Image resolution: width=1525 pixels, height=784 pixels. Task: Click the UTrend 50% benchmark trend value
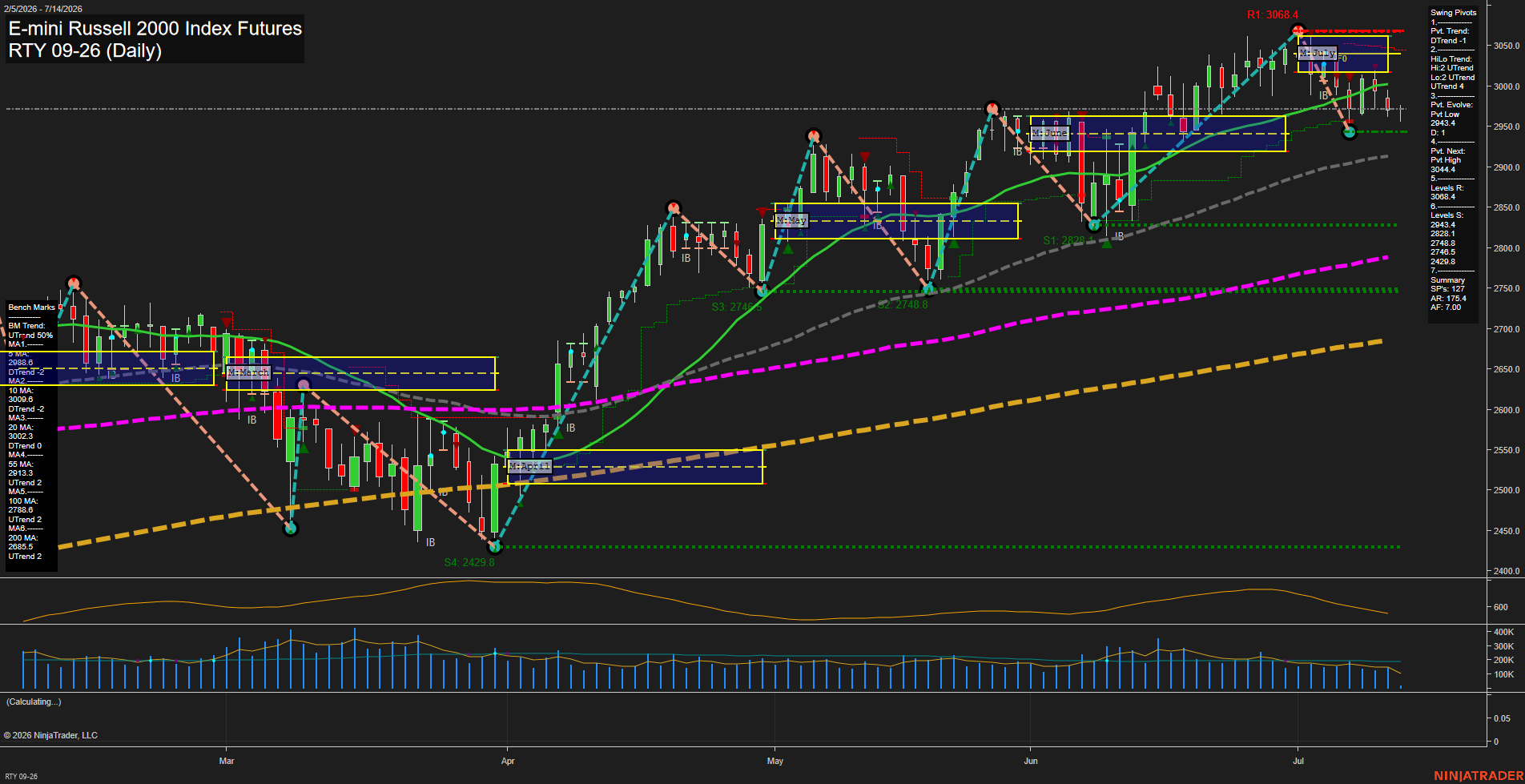[30, 336]
